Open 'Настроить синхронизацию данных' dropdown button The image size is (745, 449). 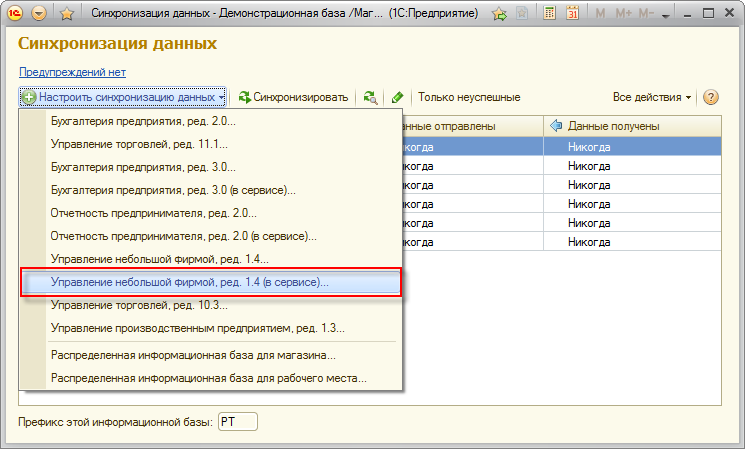pyautogui.click(x=123, y=97)
